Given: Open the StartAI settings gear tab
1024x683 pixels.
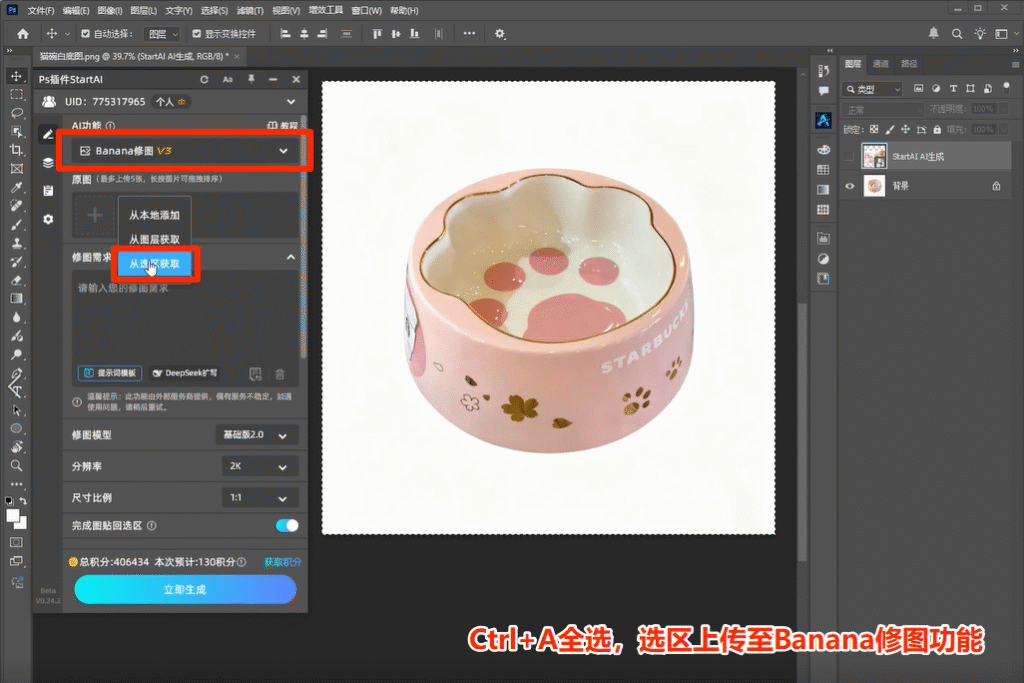Looking at the screenshot, I should 48,219.
